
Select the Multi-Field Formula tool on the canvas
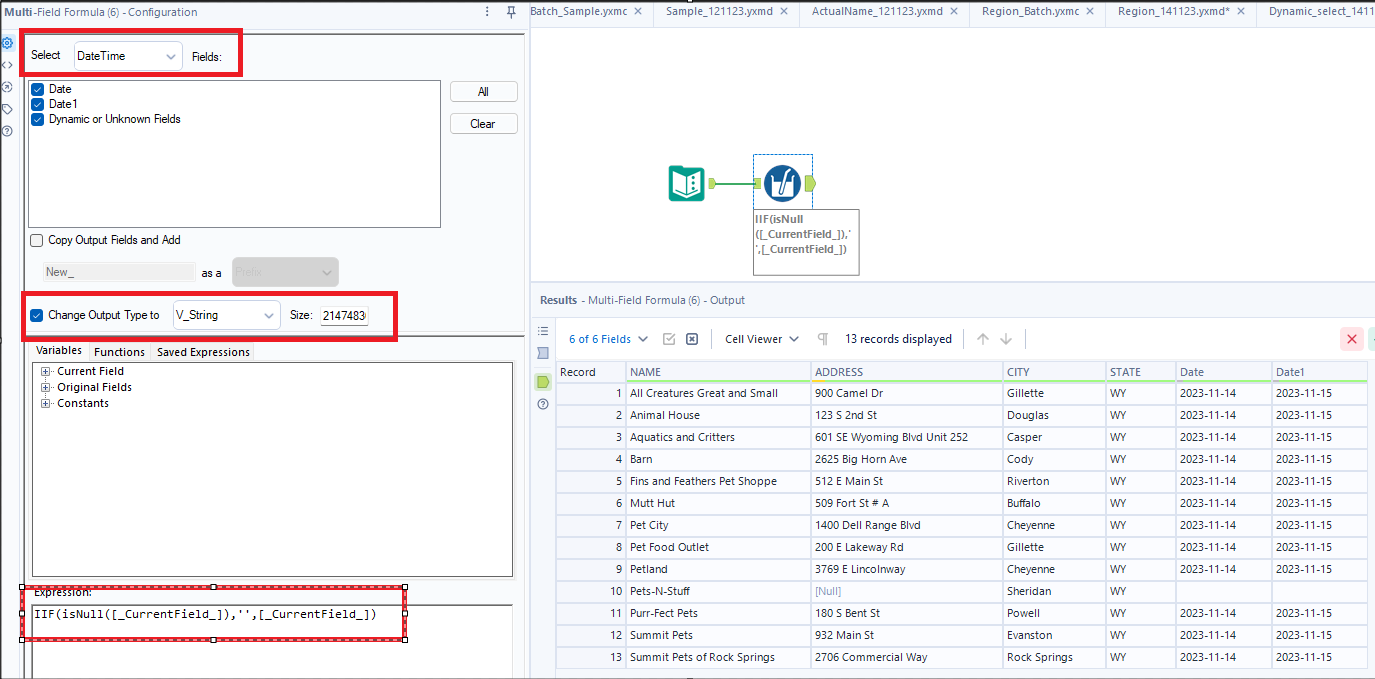[x=782, y=183]
